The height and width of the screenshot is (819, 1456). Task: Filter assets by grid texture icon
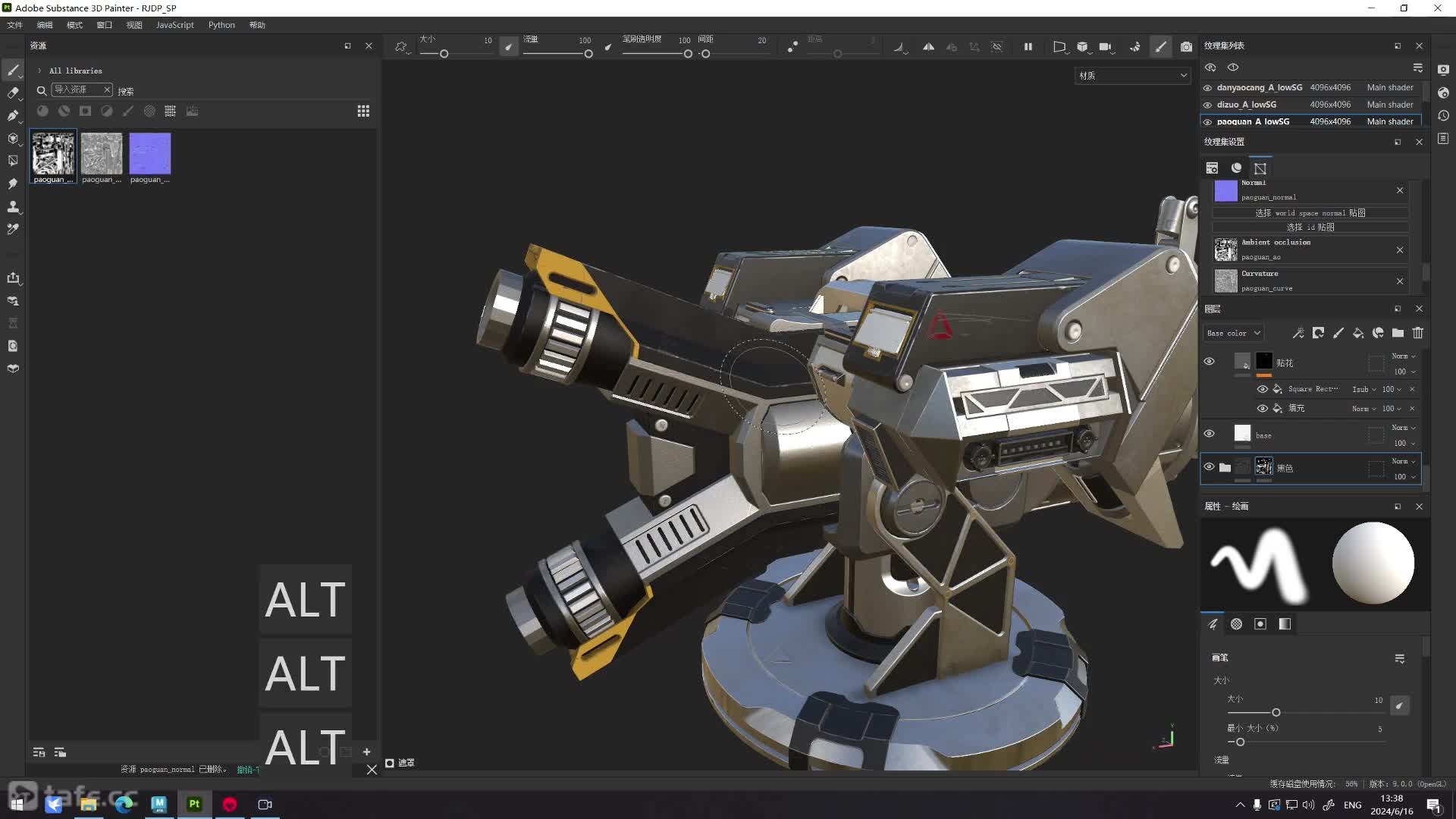click(x=171, y=111)
